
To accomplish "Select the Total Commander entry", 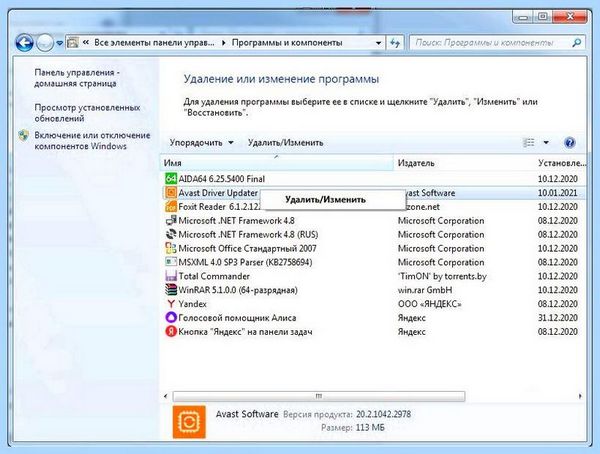I will [x=214, y=276].
